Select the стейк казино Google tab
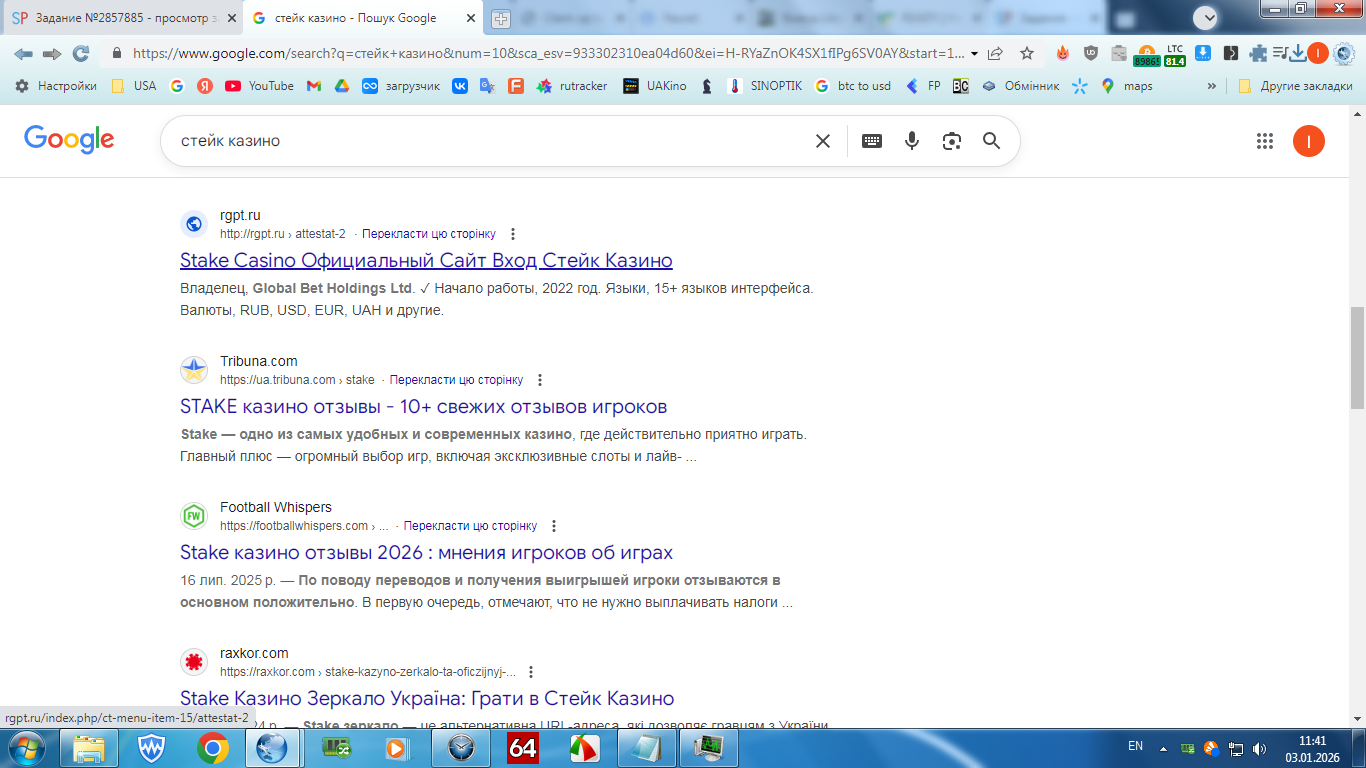Viewport: 1366px width, 768px height. pos(365,18)
